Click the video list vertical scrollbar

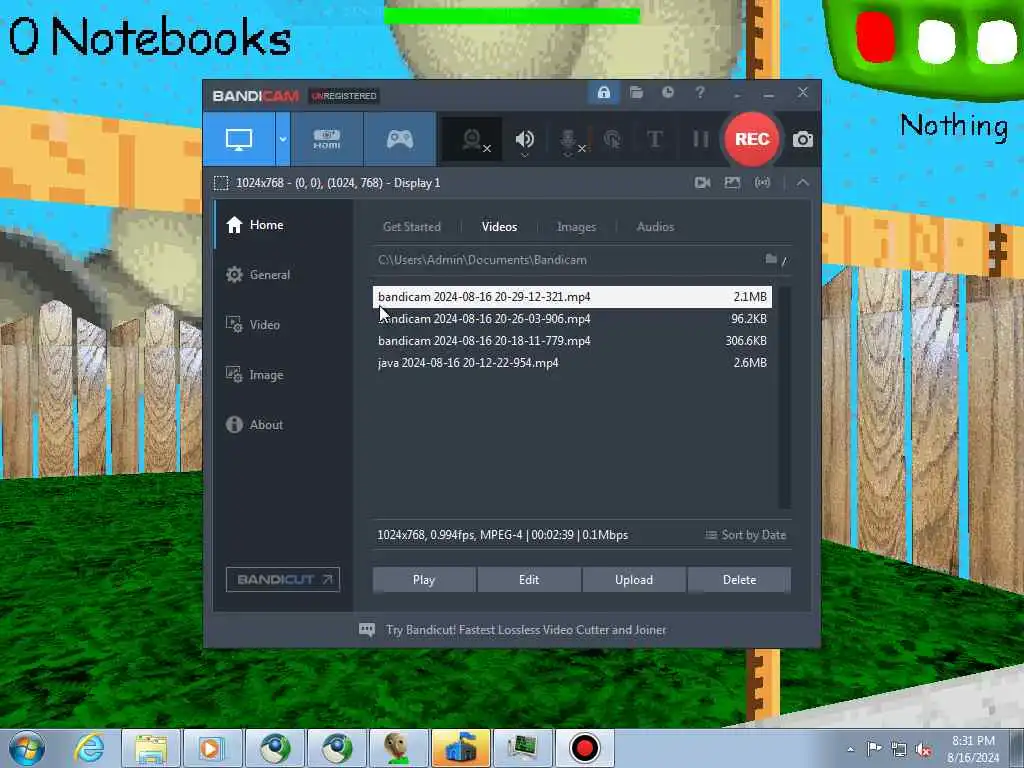(784, 397)
